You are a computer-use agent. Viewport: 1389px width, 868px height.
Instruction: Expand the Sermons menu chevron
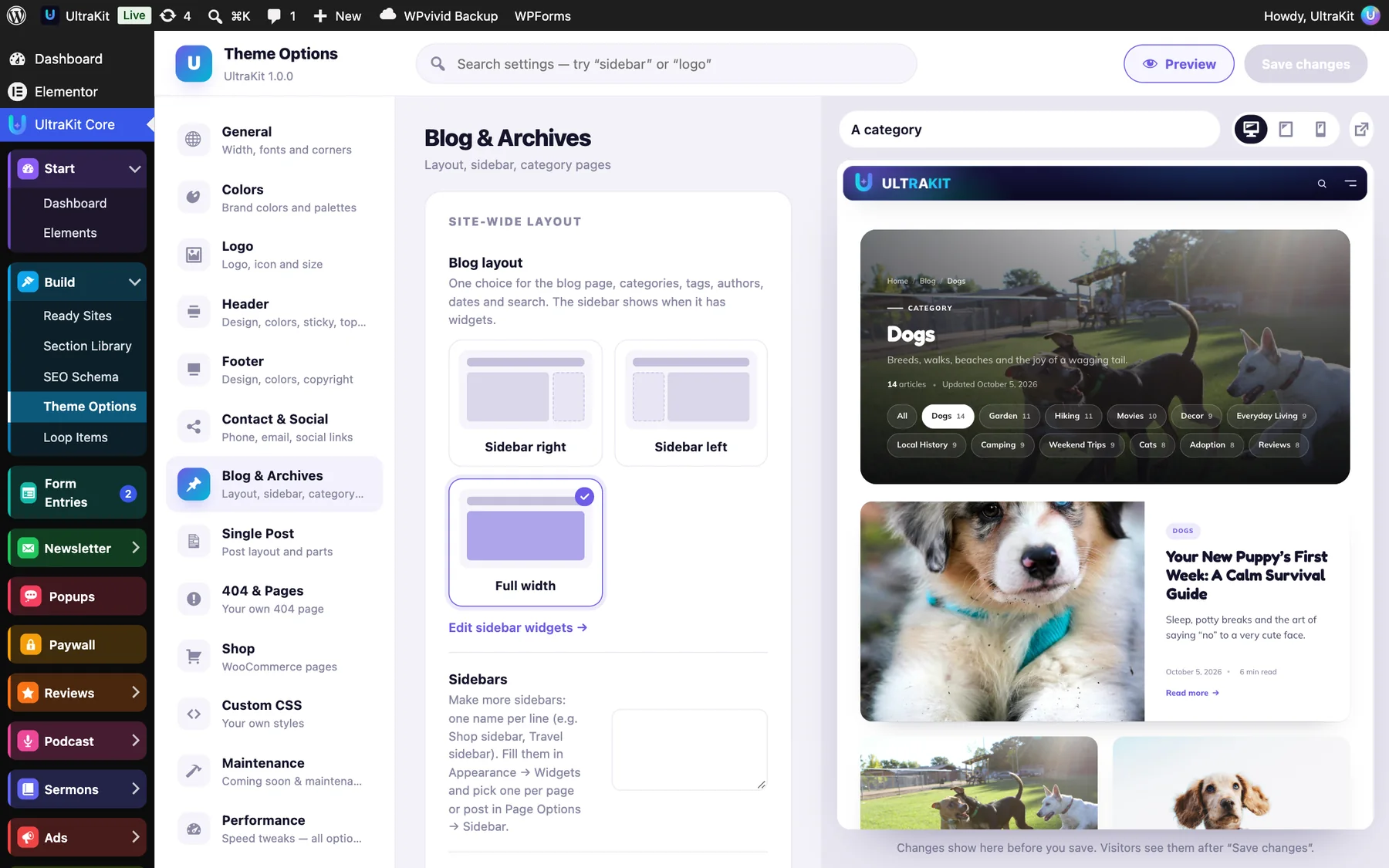[x=136, y=789]
